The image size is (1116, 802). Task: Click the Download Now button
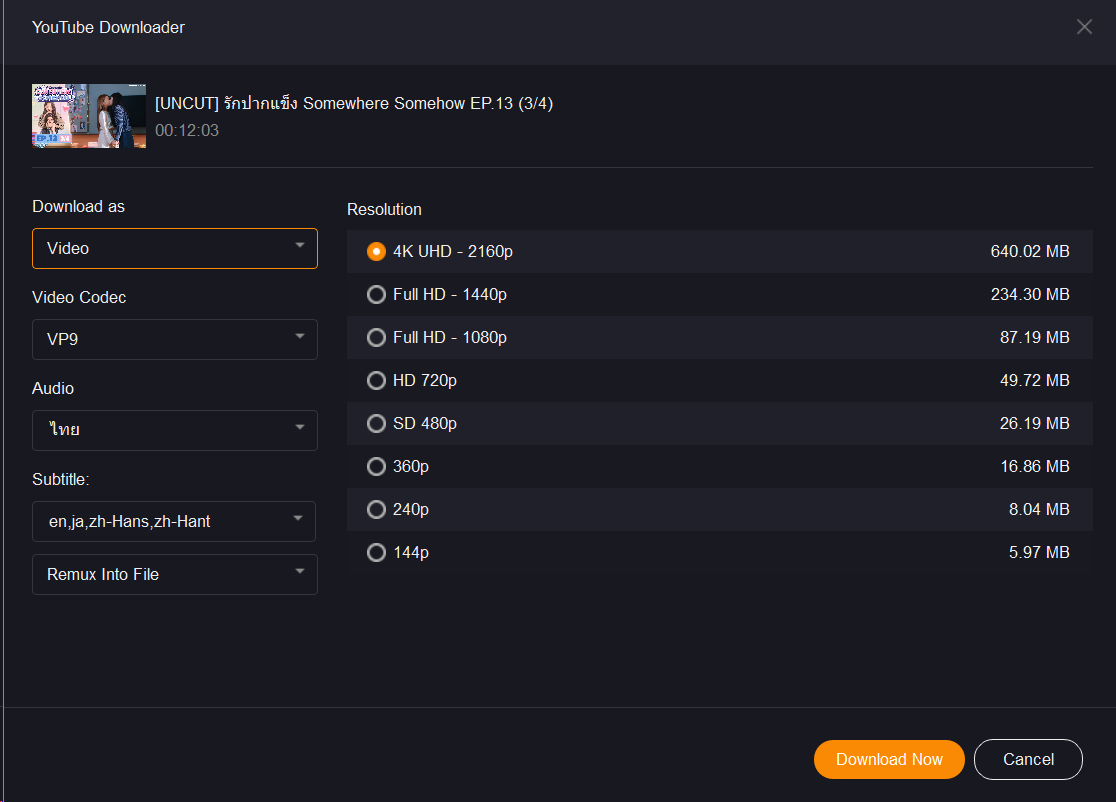tap(889, 760)
